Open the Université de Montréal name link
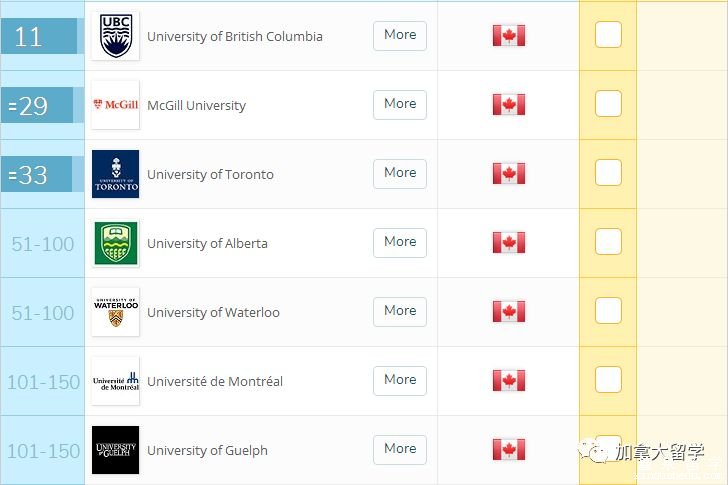The height and width of the screenshot is (485, 728). pyautogui.click(x=215, y=382)
